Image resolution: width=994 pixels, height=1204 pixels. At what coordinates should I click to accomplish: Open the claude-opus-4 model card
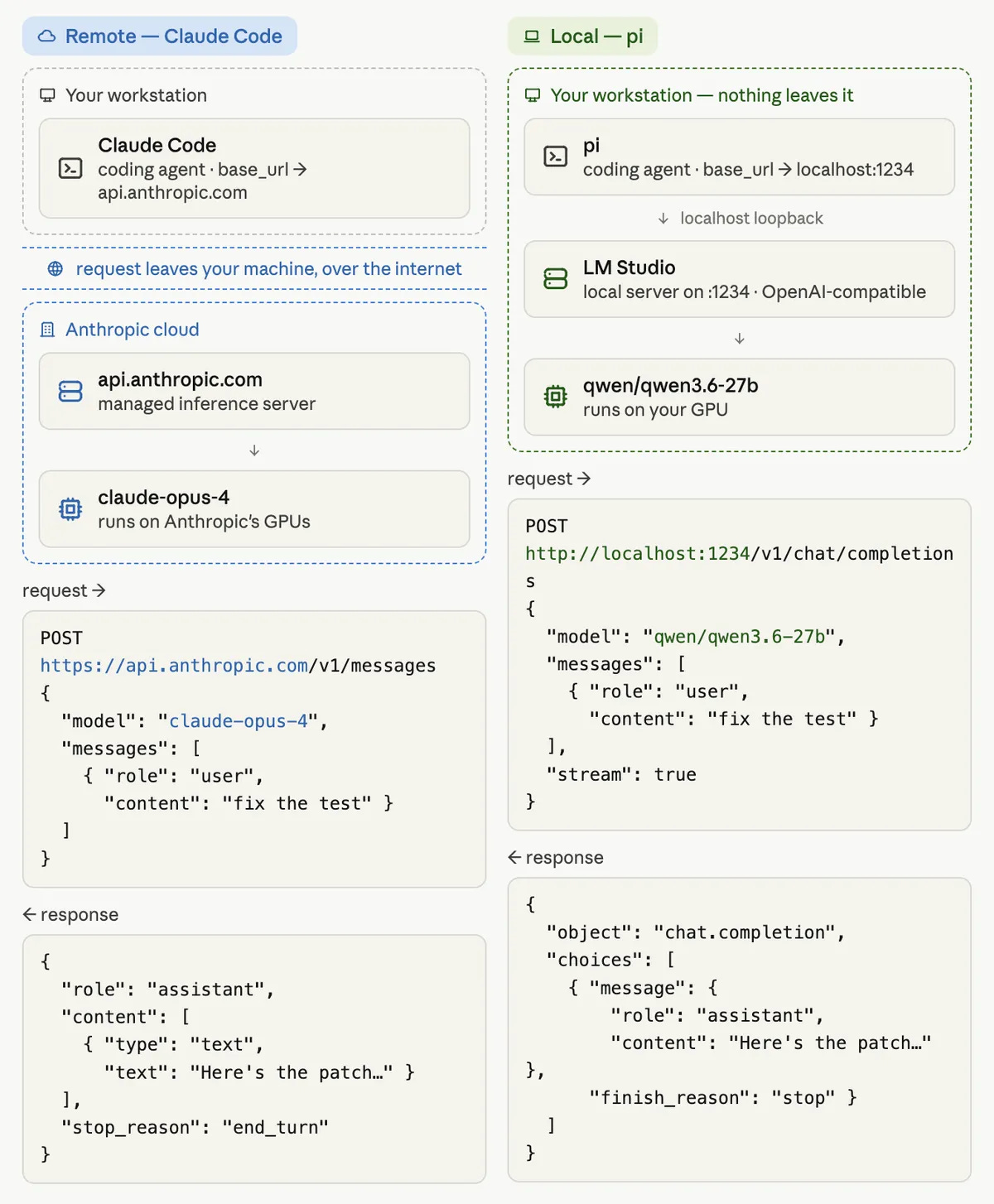point(254,508)
